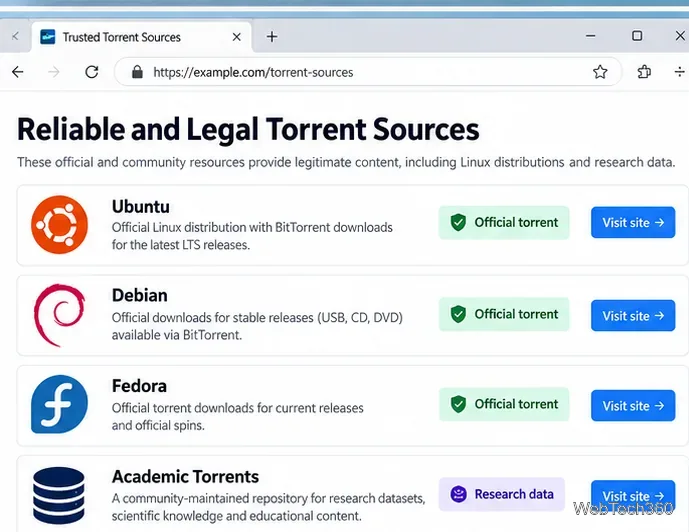689x532 pixels.
Task: Click the Reliable and Legal Torrent Sources heading
Action: pos(248,129)
